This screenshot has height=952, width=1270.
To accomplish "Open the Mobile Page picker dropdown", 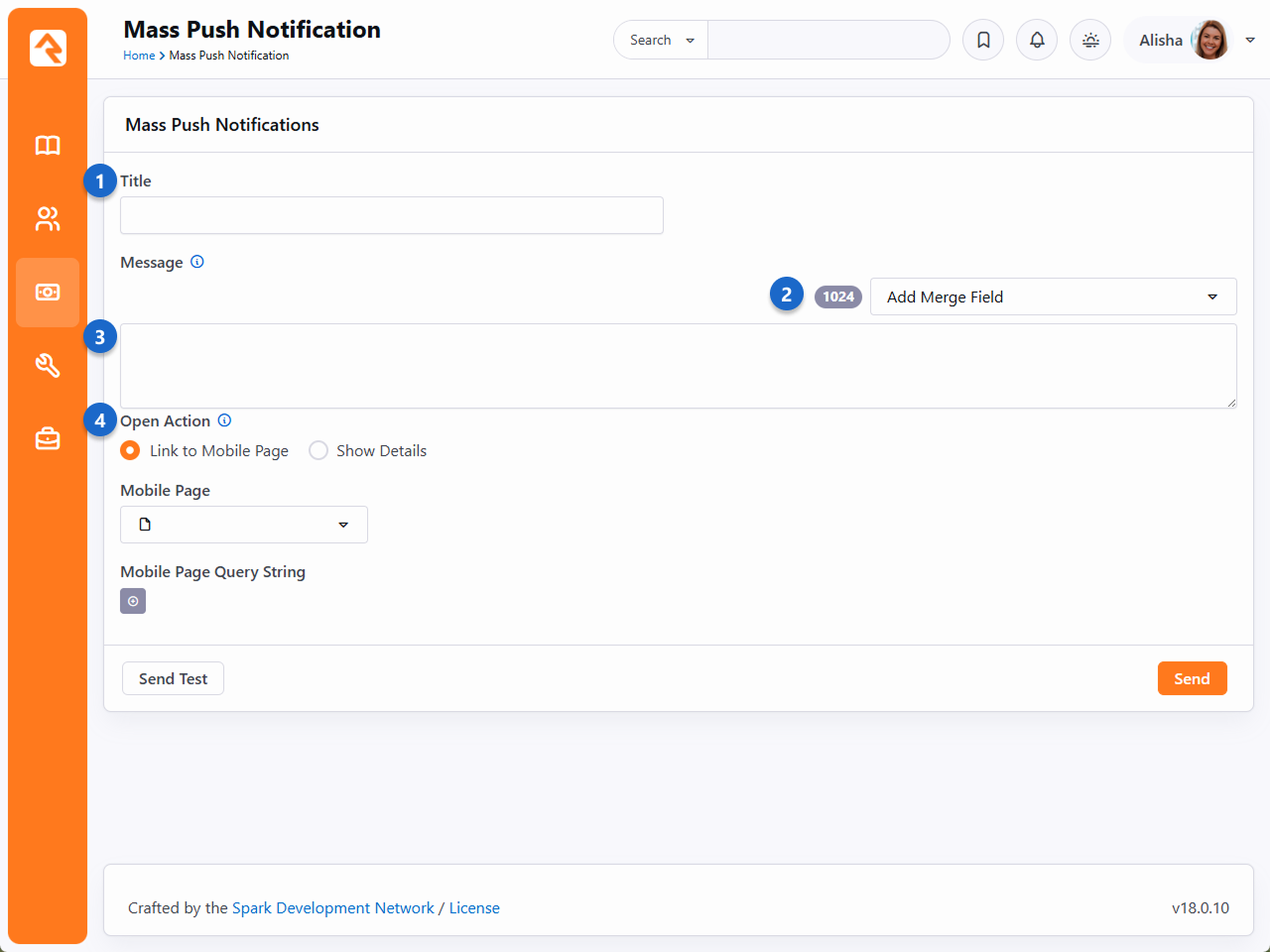I will tap(243, 525).
